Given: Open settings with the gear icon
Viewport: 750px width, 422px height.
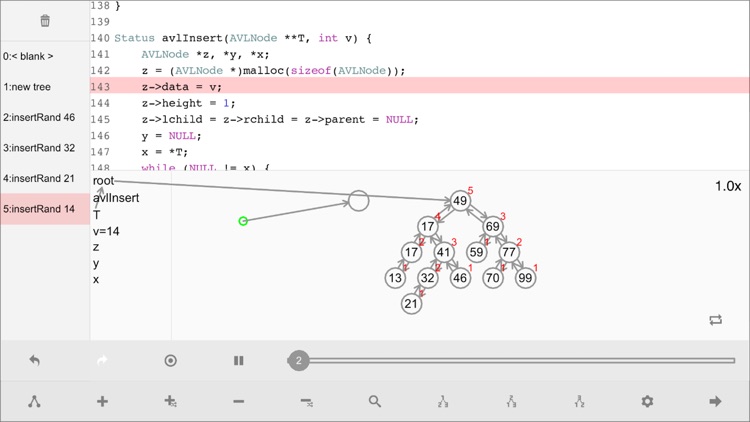Looking at the screenshot, I should click(x=647, y=401).
